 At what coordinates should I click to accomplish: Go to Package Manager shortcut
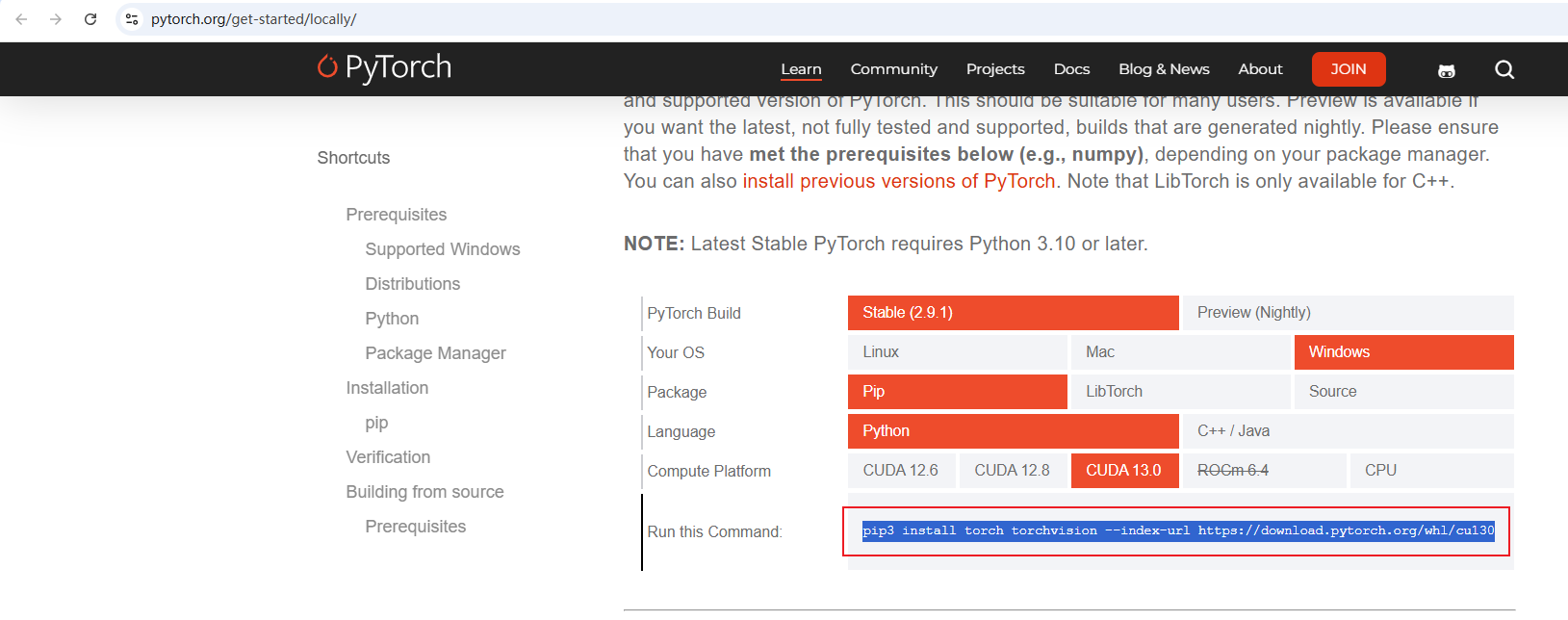[x=435, y=353]
